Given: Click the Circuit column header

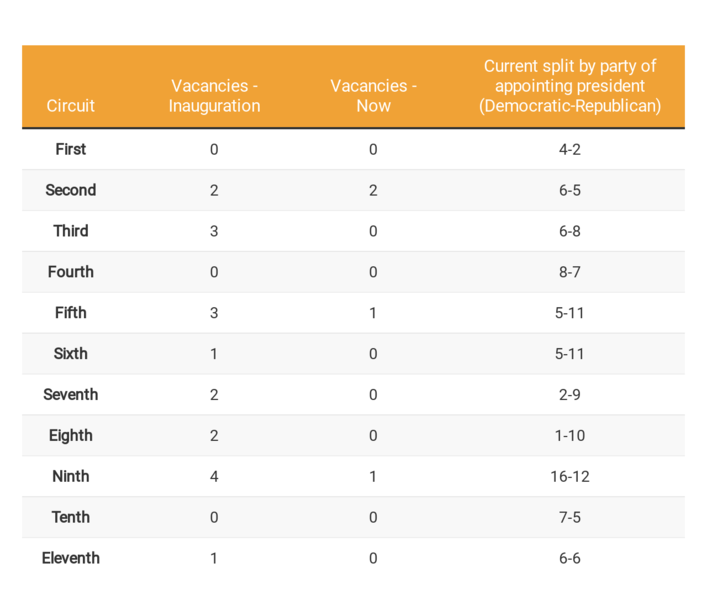Looking at the screenshot, I should click(70, 106).
